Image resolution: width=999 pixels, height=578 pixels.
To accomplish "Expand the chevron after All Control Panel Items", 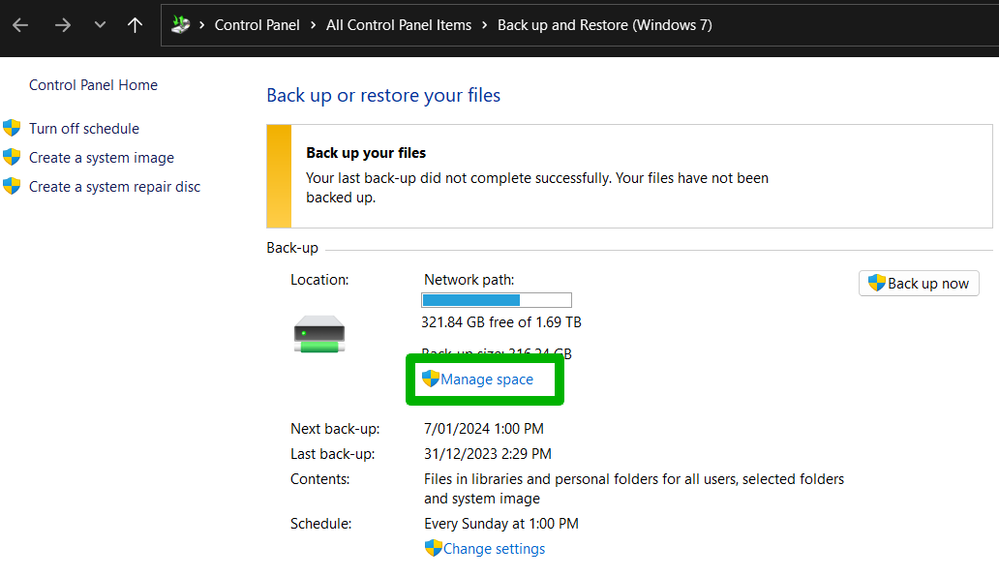I will pos(485,25).
